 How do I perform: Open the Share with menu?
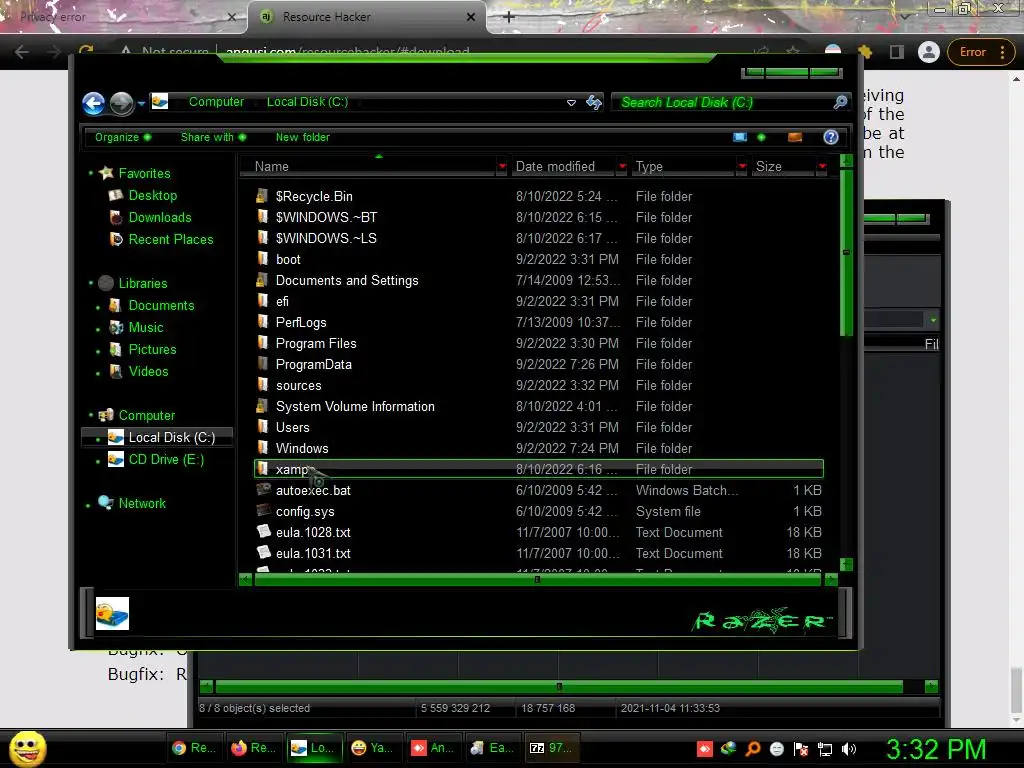[213, 137]
